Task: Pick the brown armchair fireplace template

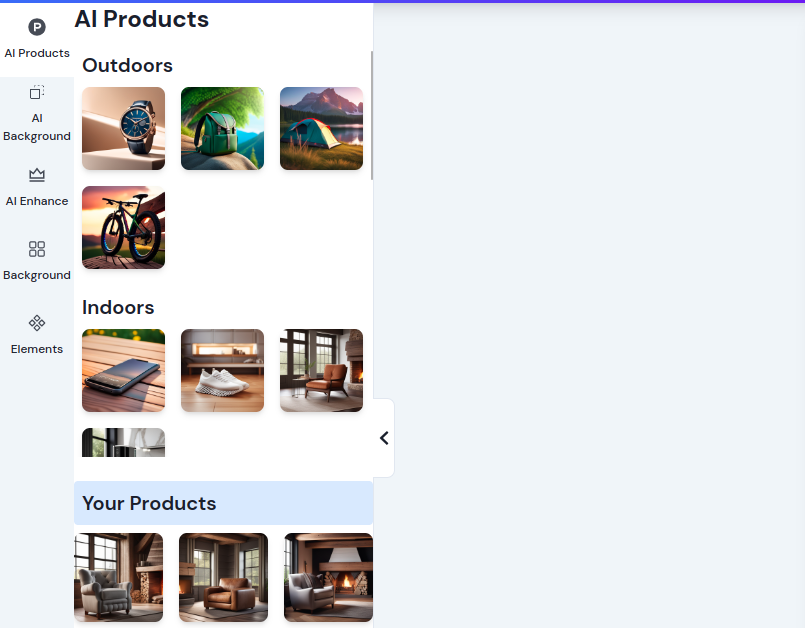Action: tap(321, 370)
